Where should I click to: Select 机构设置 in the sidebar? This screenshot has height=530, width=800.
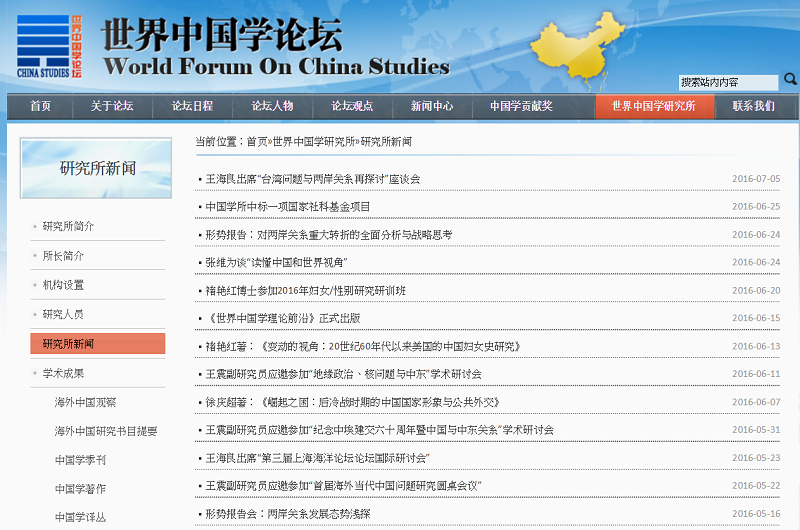[x=63, y=285]
